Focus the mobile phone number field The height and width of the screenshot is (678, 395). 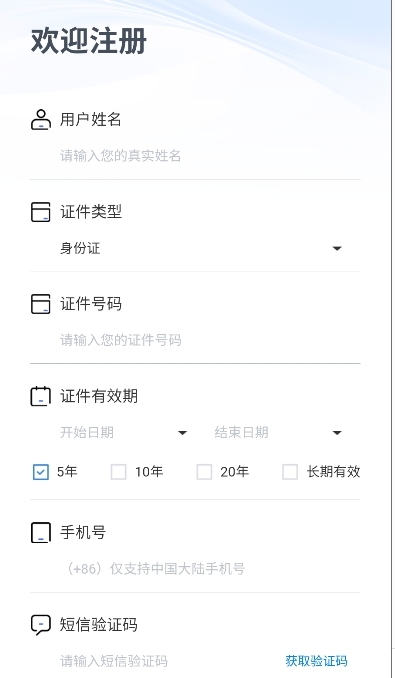210,569
